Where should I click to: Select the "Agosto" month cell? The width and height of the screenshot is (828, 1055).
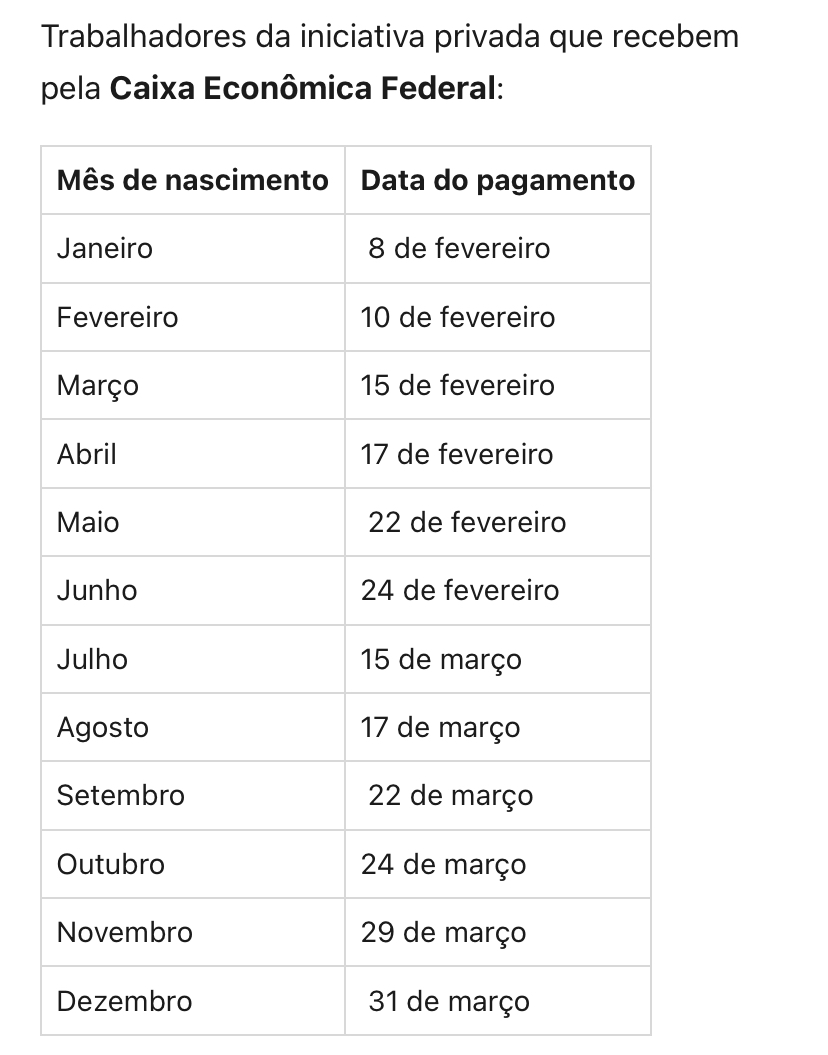(103, 727)
